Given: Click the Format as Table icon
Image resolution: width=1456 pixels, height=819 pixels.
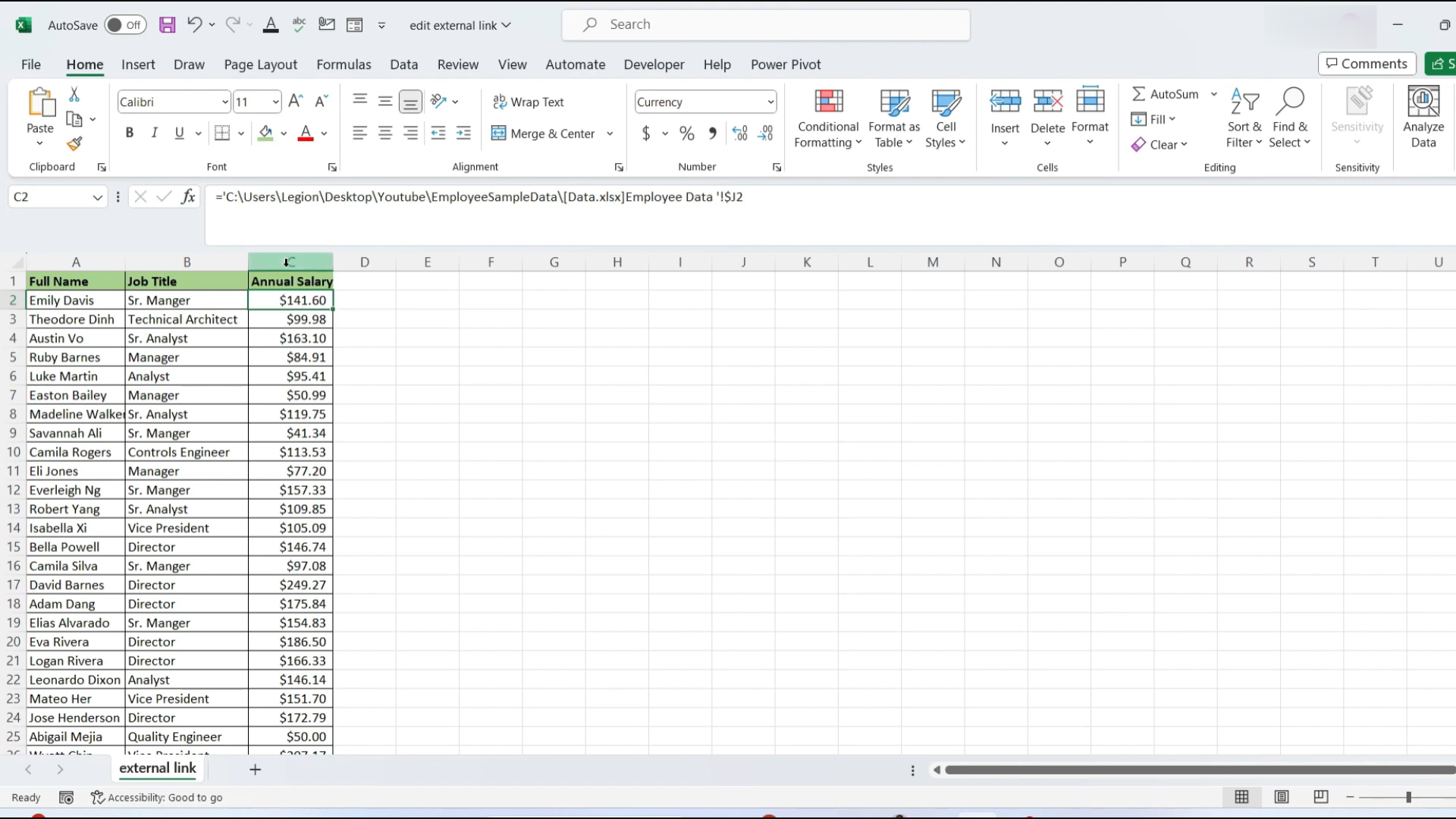Looking at the screenshot, I should [x=894, y=102].
